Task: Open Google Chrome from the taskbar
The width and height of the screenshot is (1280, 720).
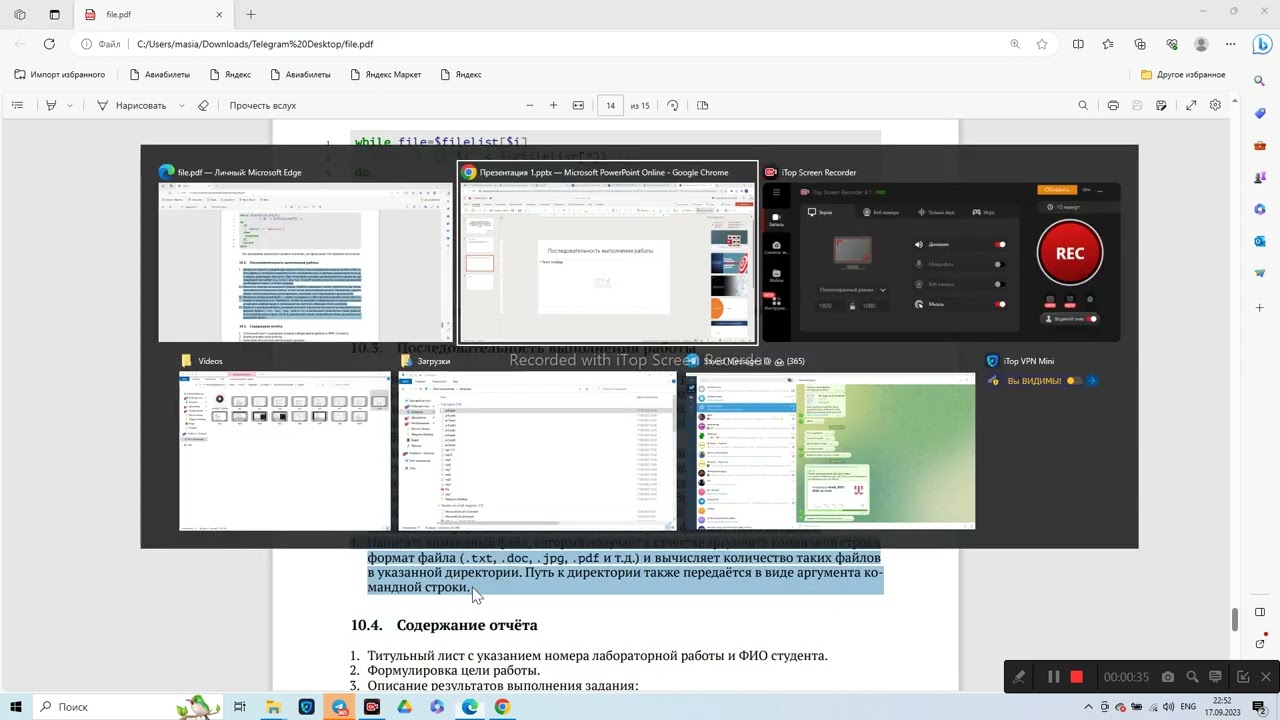Action: pyautogui.click(x=502, y=707)
